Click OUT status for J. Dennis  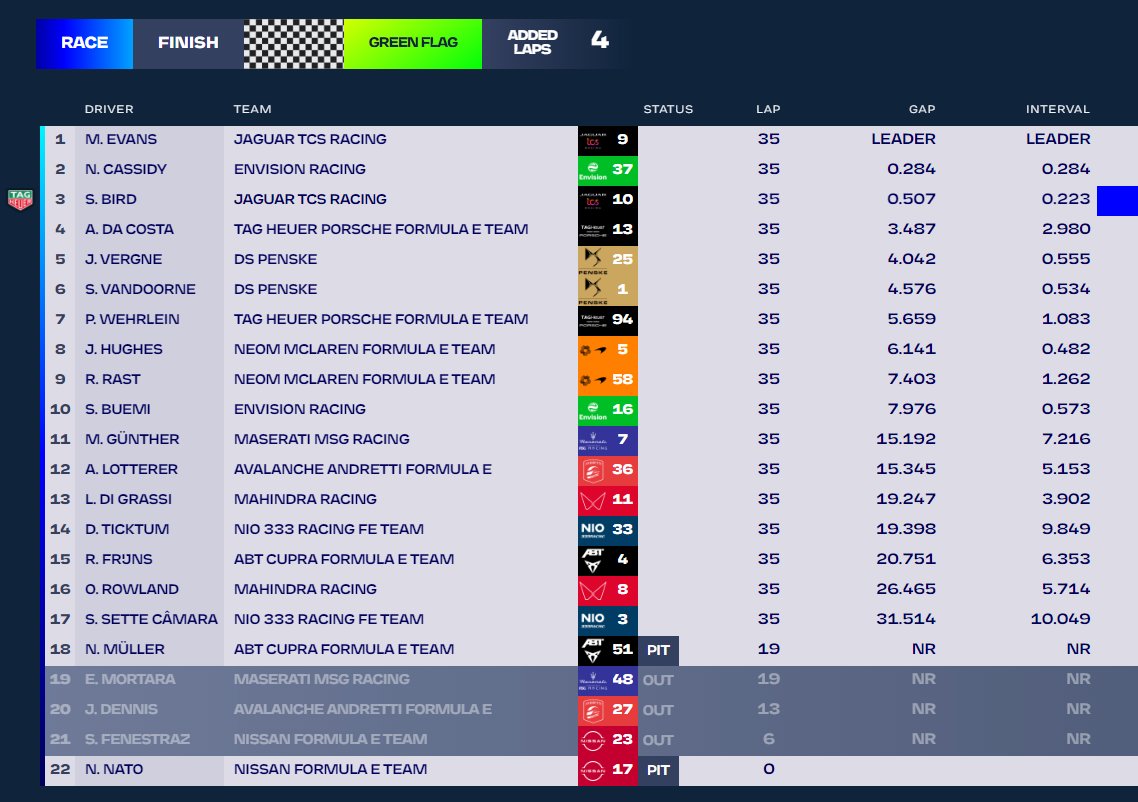coord(658,710)
